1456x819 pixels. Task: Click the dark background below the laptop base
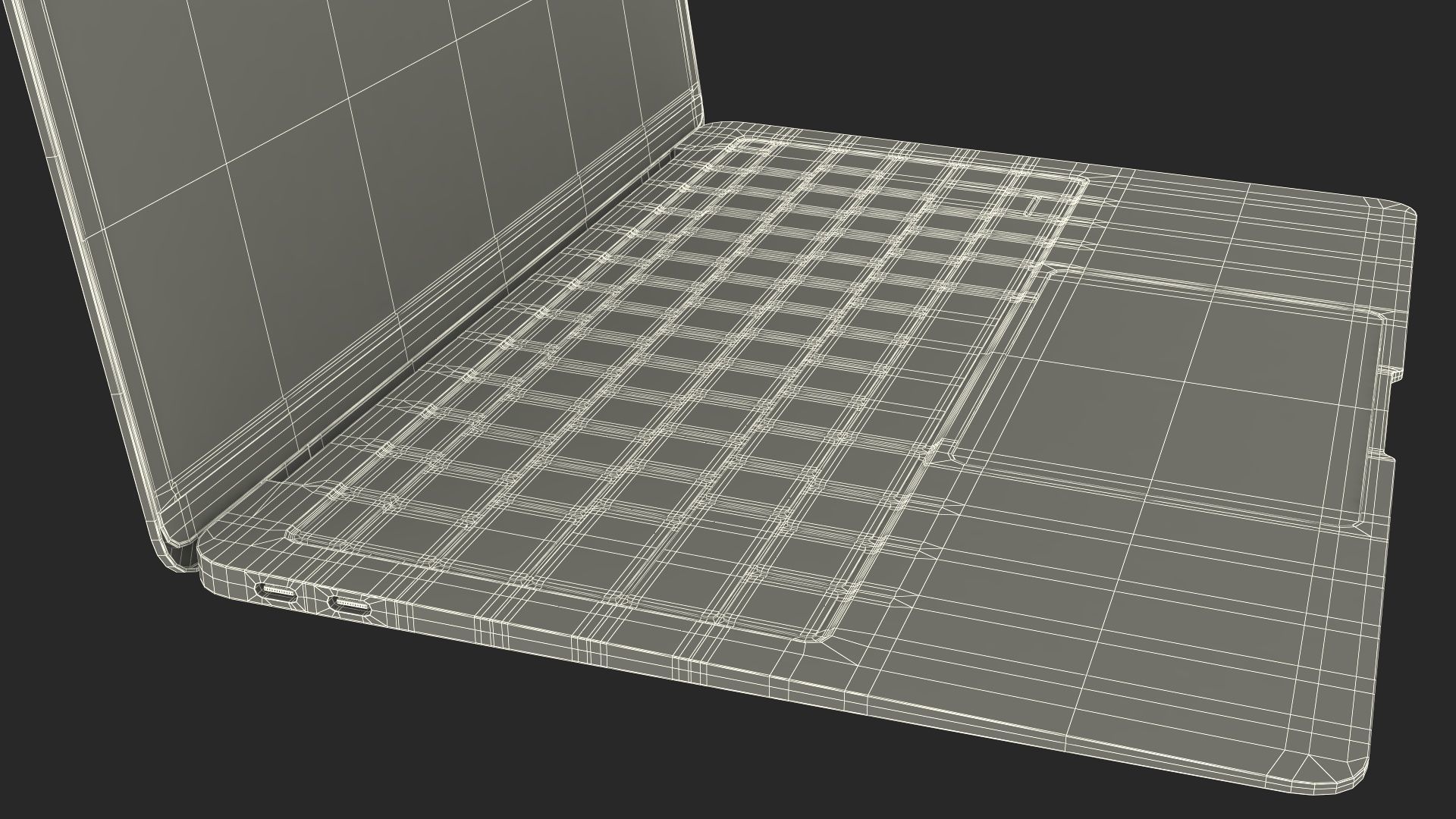click(x=379, y=743)
